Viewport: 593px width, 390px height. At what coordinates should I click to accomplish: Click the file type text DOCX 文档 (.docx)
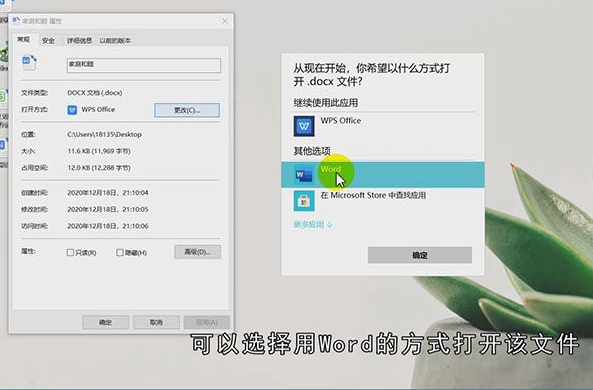pyautogui.click(x=95, y=93)
